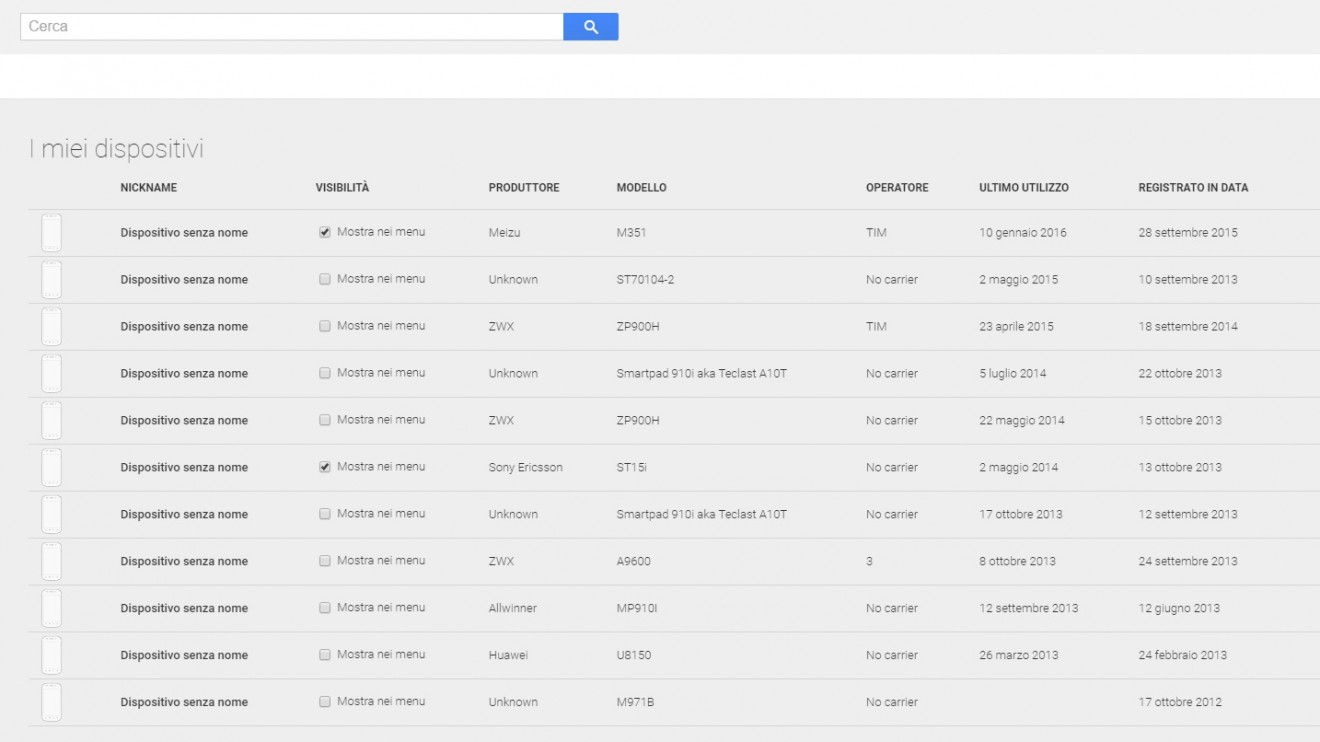Image resolution: width=1320 pixels, height=742 pixels.
Task: Uncheck 'Mostra nei menu' for Sony Ericsson ST15i
Action: (x=325, y=467)
